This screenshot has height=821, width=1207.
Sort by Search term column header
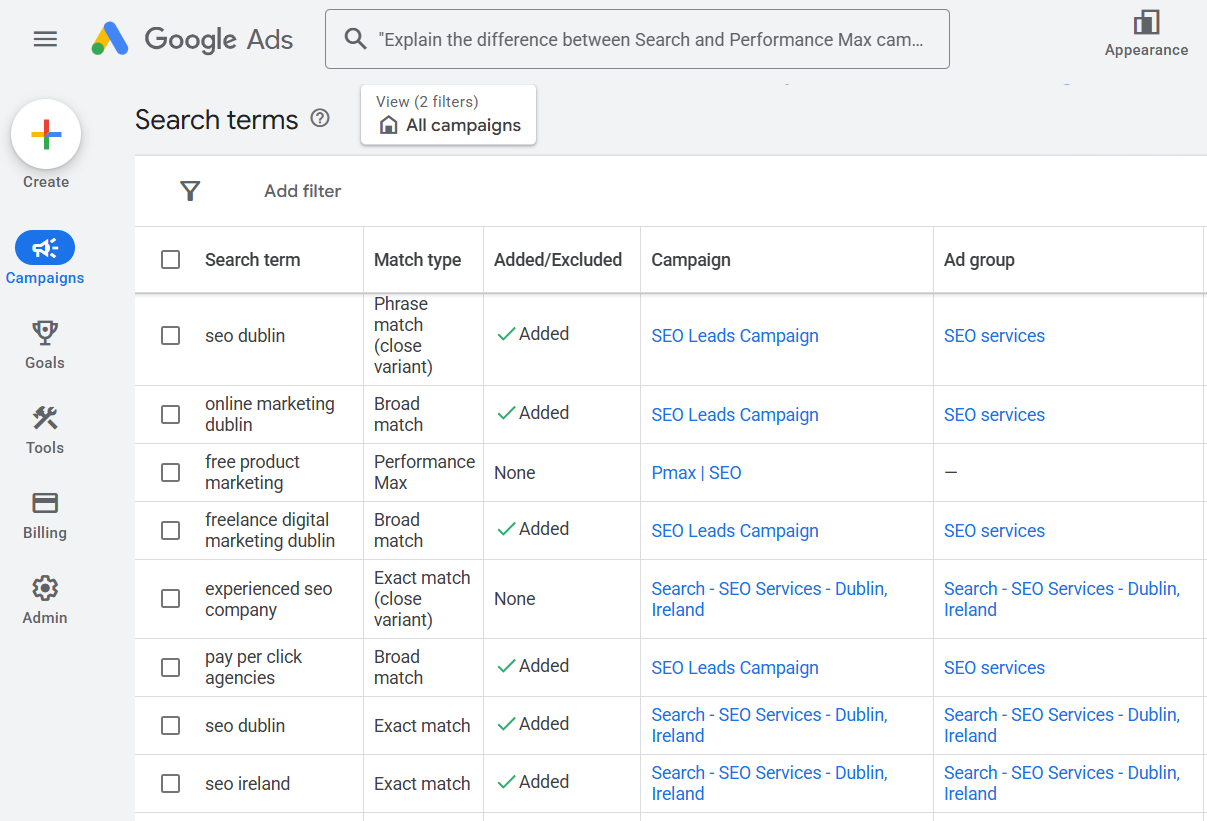click(x=252, y=260)
